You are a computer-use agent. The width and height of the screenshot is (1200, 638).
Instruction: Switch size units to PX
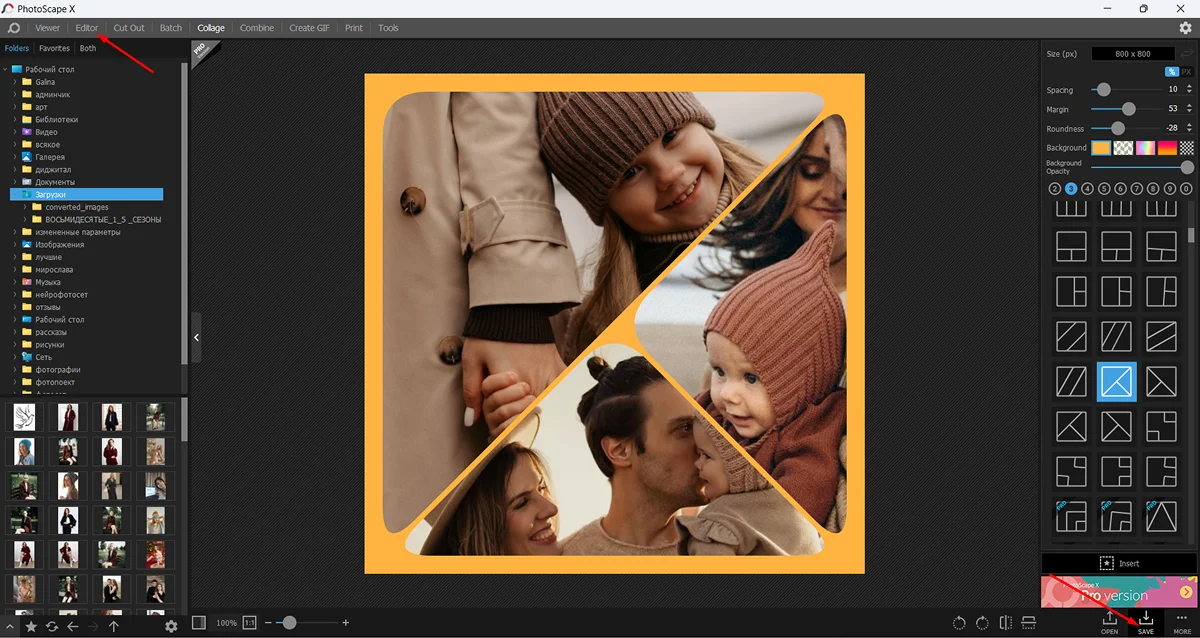click(x=1186, y=72)
